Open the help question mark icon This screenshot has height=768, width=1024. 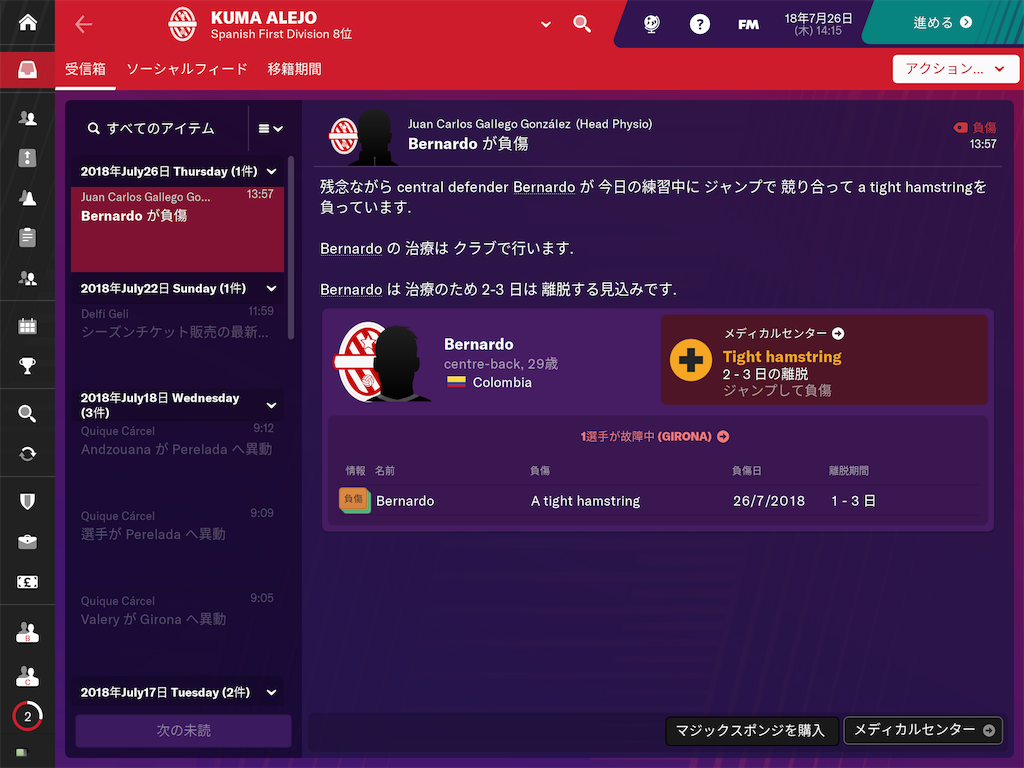(x=699, y=25)
